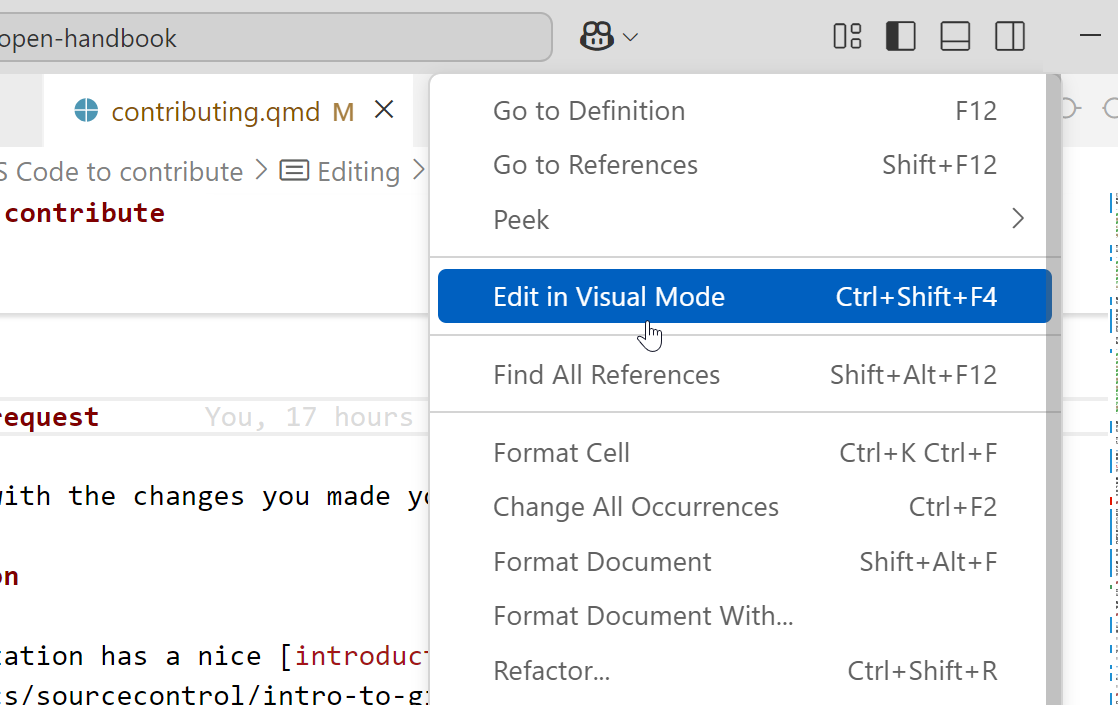Toggle the primary side bar

[x=901, y=37]
